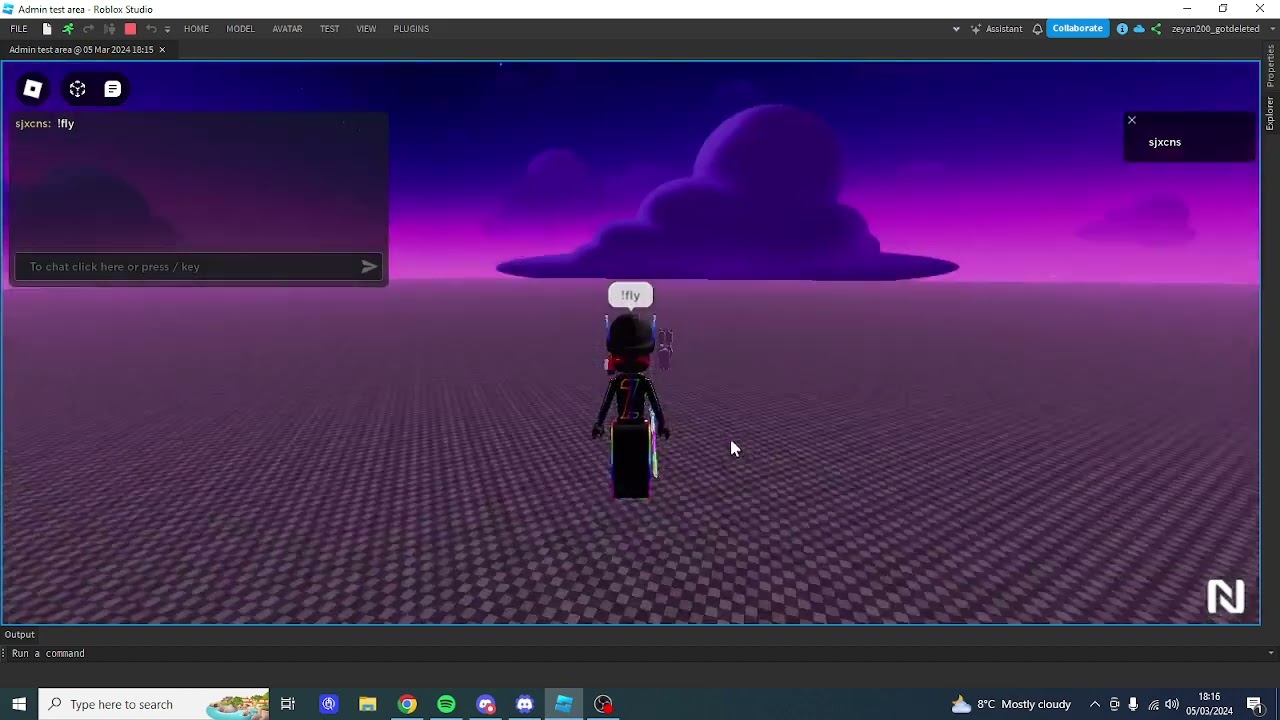
Task: Show hidden system tray icons
Action: point(1095,704)
